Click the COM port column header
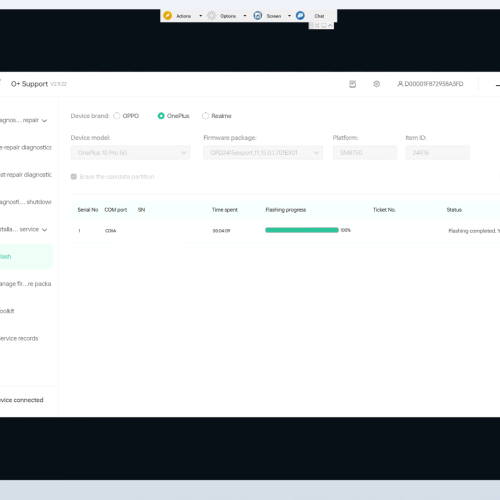The height and width of the screenshot is (500, 500). pyautogui.click(x=116, y=210)
